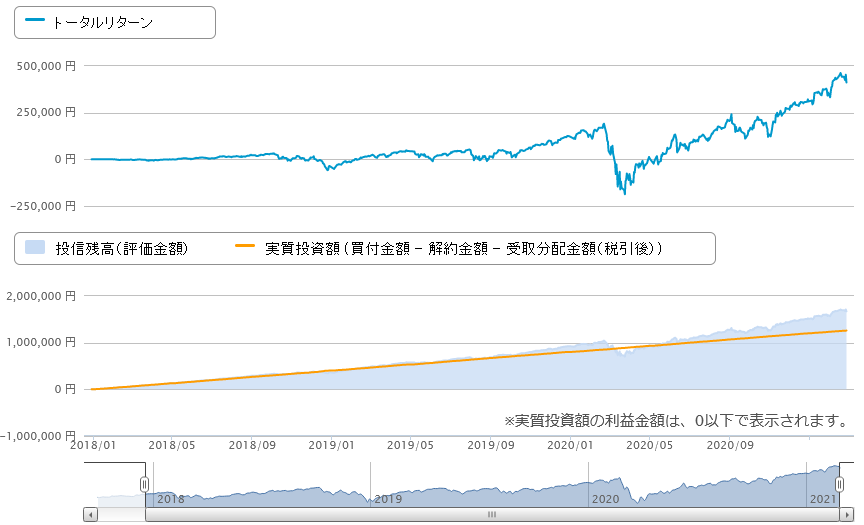864x525 pixels.
Task: Click the 2019/01 axis label
Action: pos(331,445)
